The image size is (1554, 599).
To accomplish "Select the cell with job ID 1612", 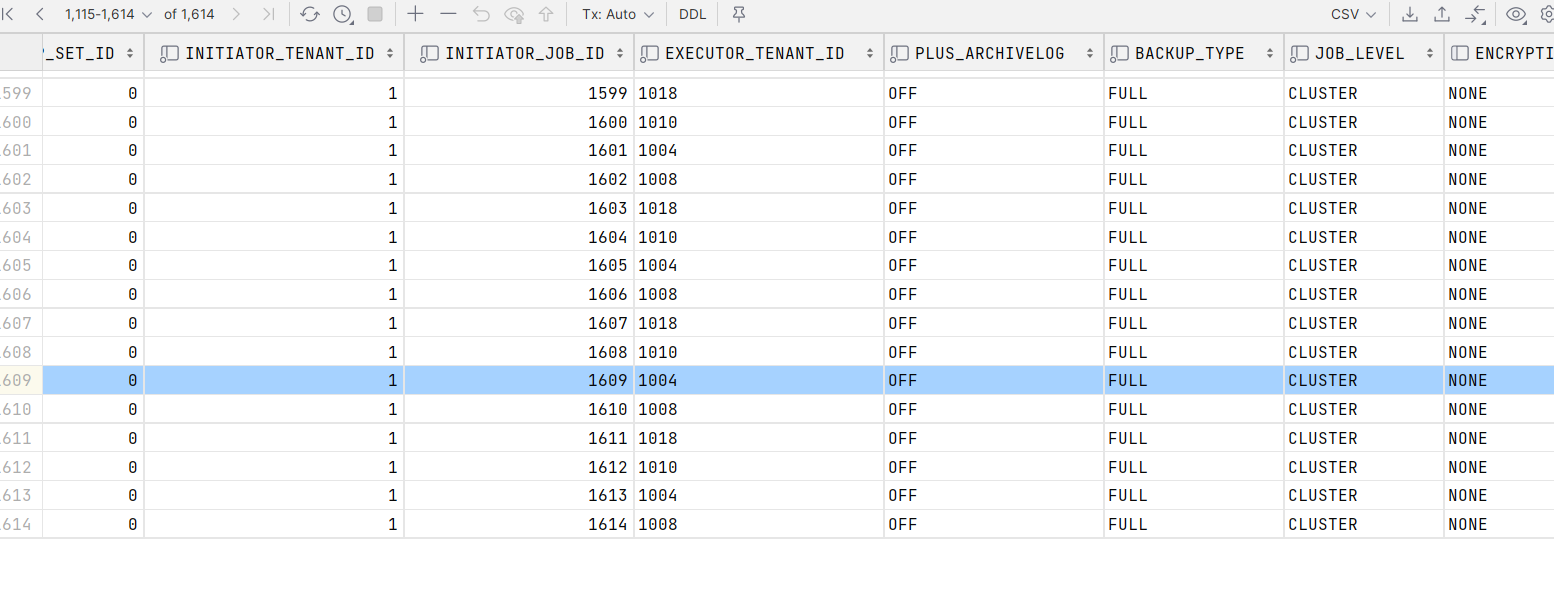I will 519,467.
